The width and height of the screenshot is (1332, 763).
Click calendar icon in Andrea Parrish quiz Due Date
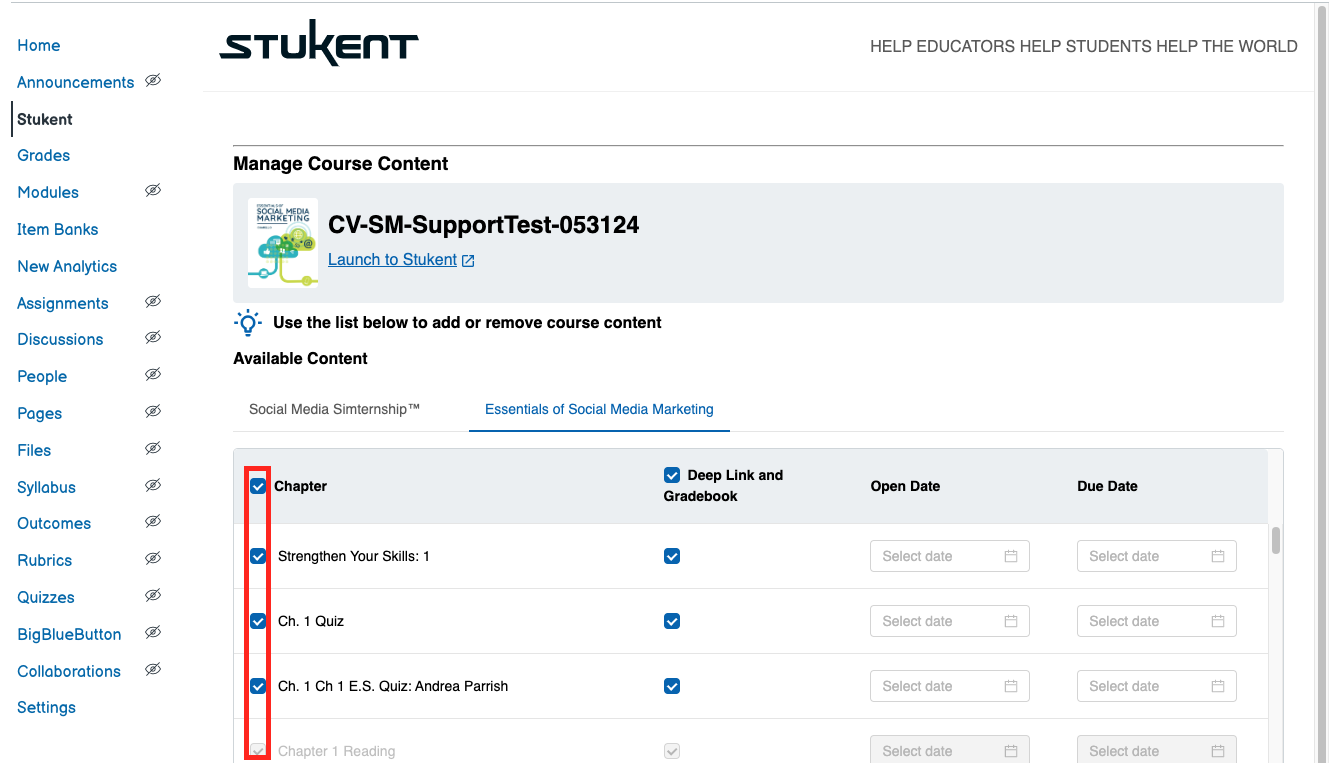[1218, 686]
